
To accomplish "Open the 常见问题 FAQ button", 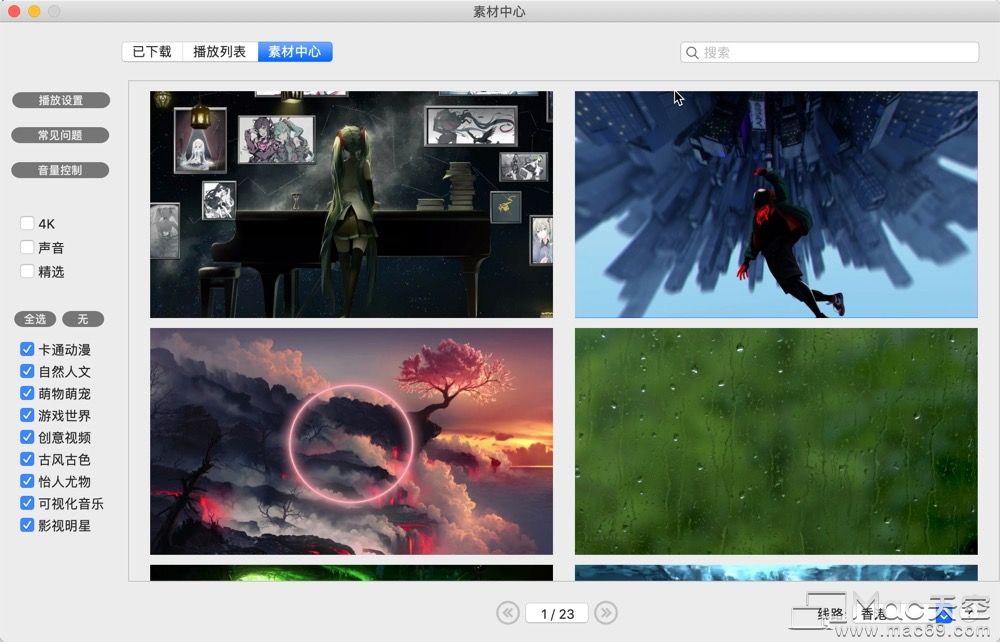I will point(61,135).
